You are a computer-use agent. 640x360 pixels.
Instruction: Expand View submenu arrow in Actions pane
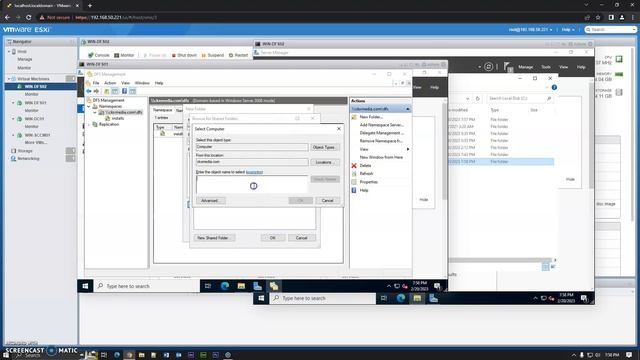pyautogui.click(x=408, y=149)
